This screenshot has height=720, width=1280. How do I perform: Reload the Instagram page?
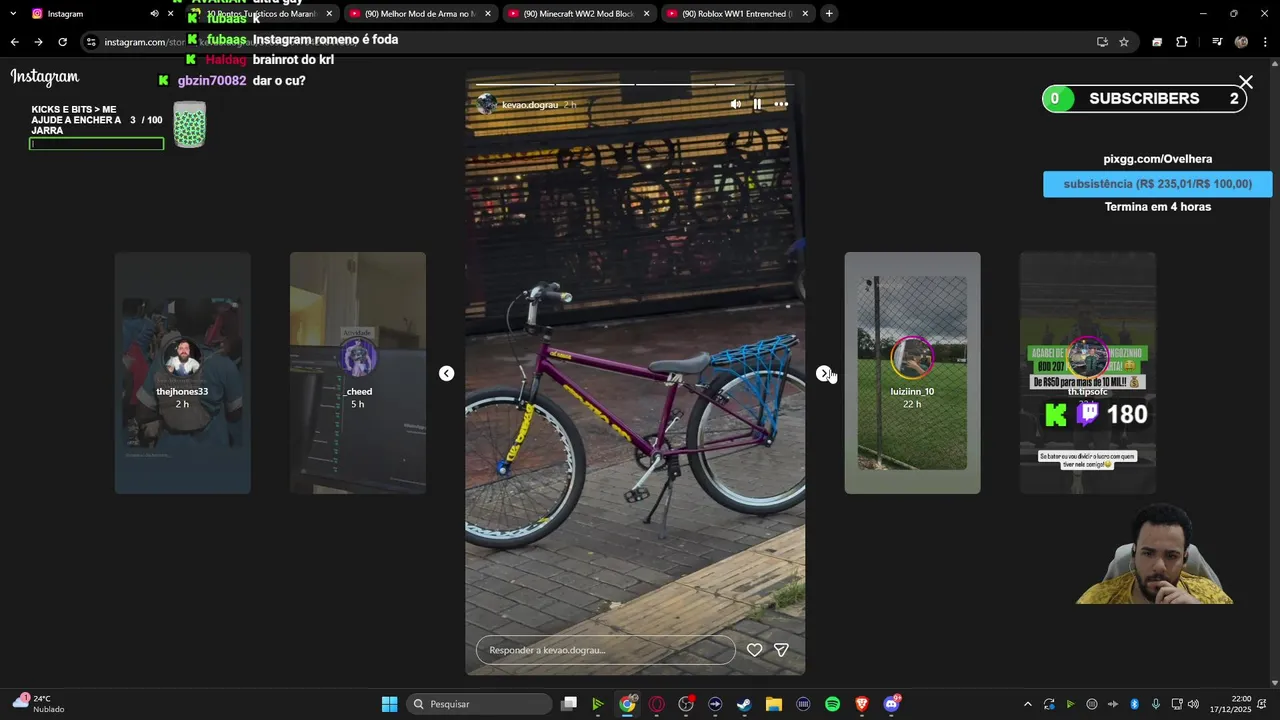[x=62, y=42]
